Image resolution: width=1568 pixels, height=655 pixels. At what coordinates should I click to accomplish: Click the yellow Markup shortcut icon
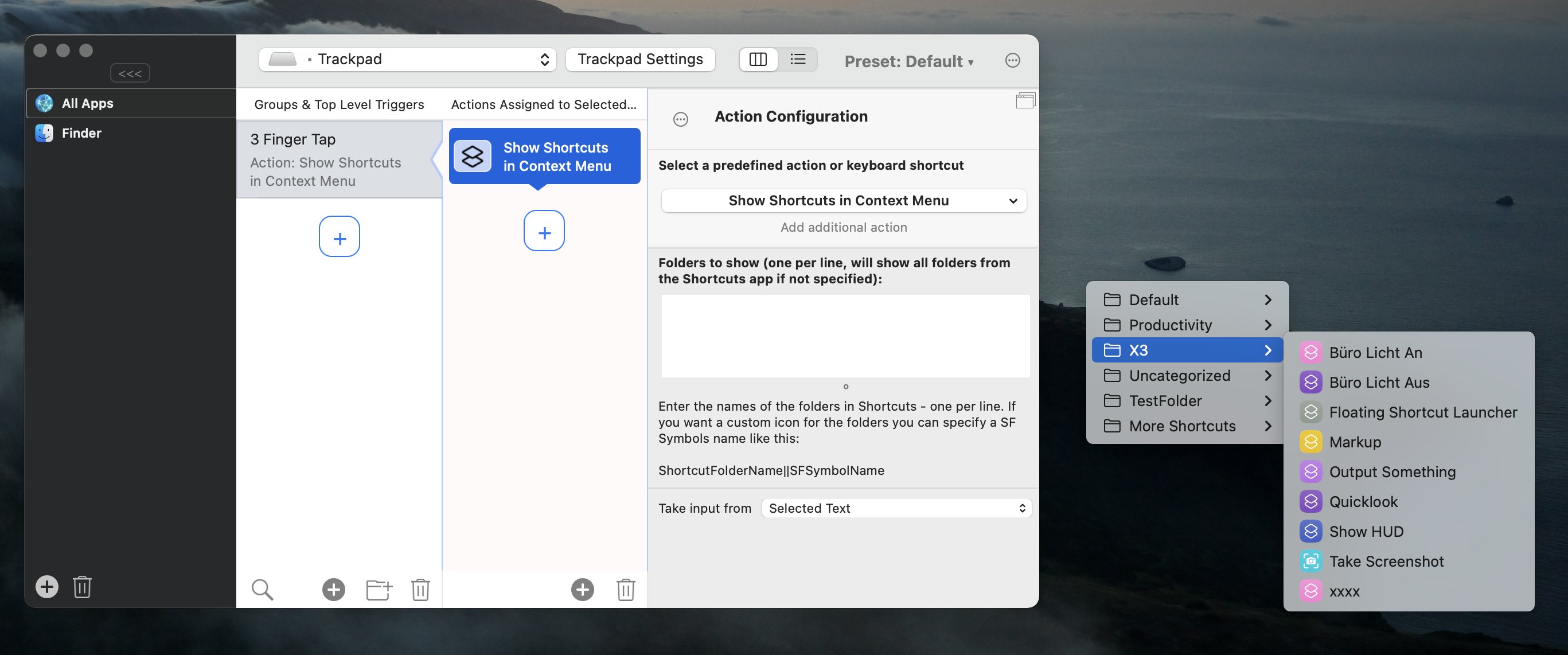tap(1310, 442)
